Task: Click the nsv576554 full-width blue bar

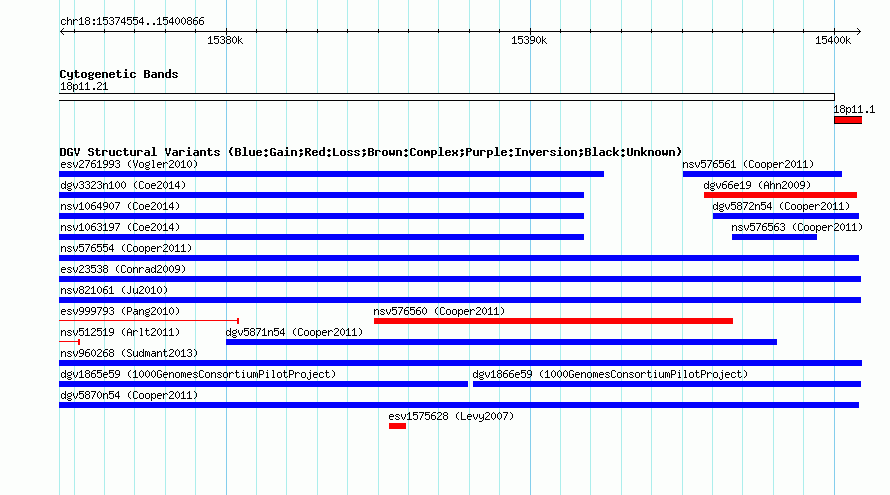Action: pos(459,258)
